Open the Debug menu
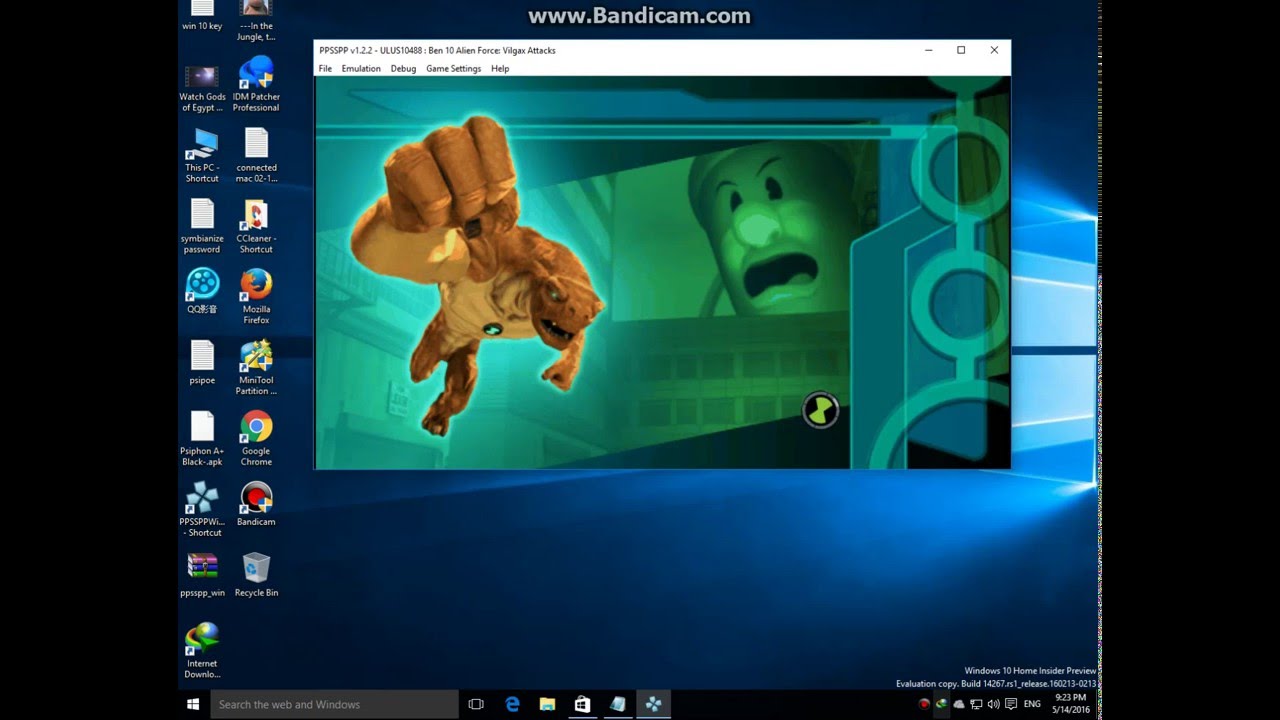This screenshot has width=1280, height=720. click(x=403, y=68)
